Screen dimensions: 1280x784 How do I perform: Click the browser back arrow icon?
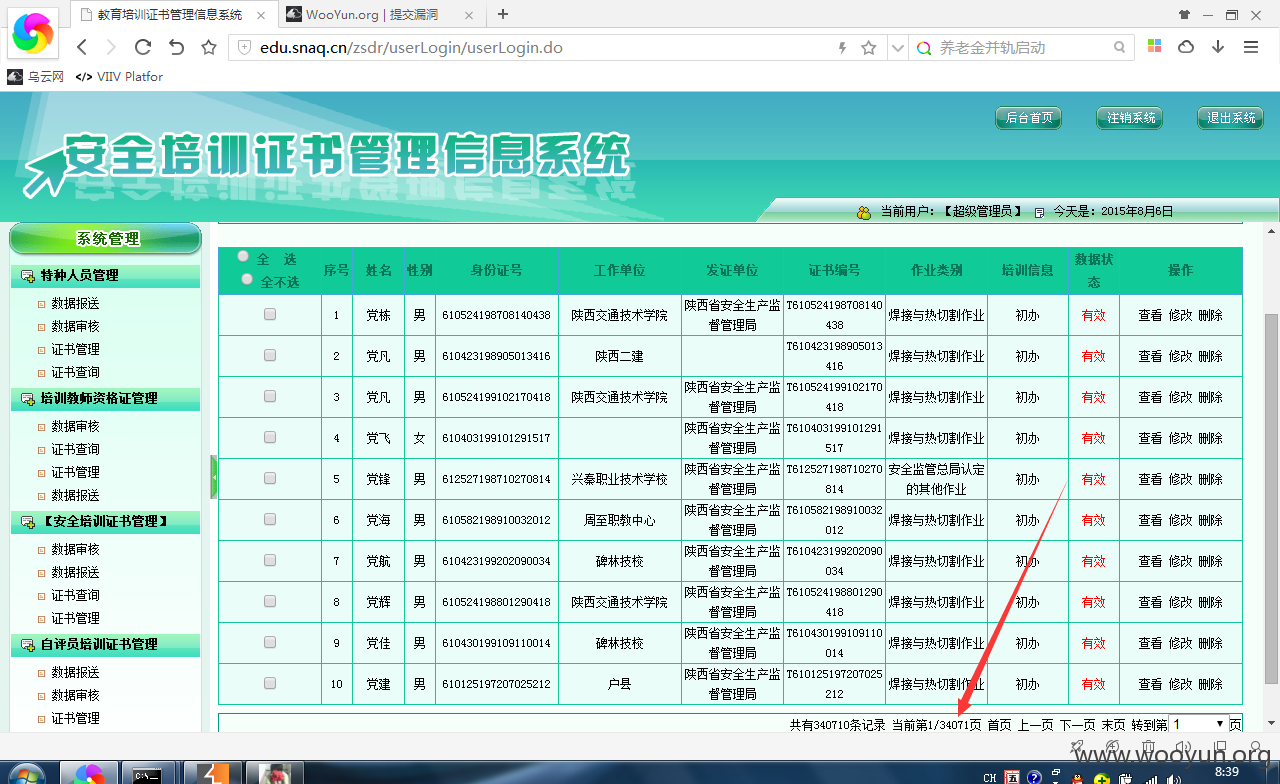coord(82,47)
